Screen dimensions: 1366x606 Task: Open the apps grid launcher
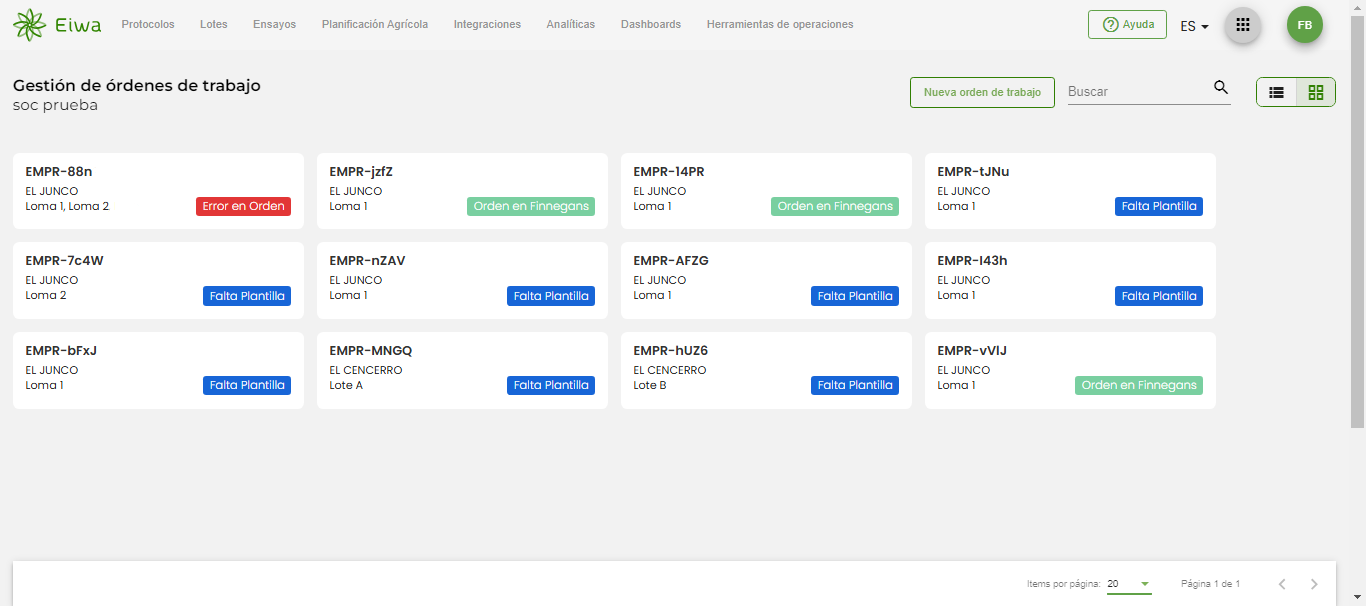(x=1243, y=25)
